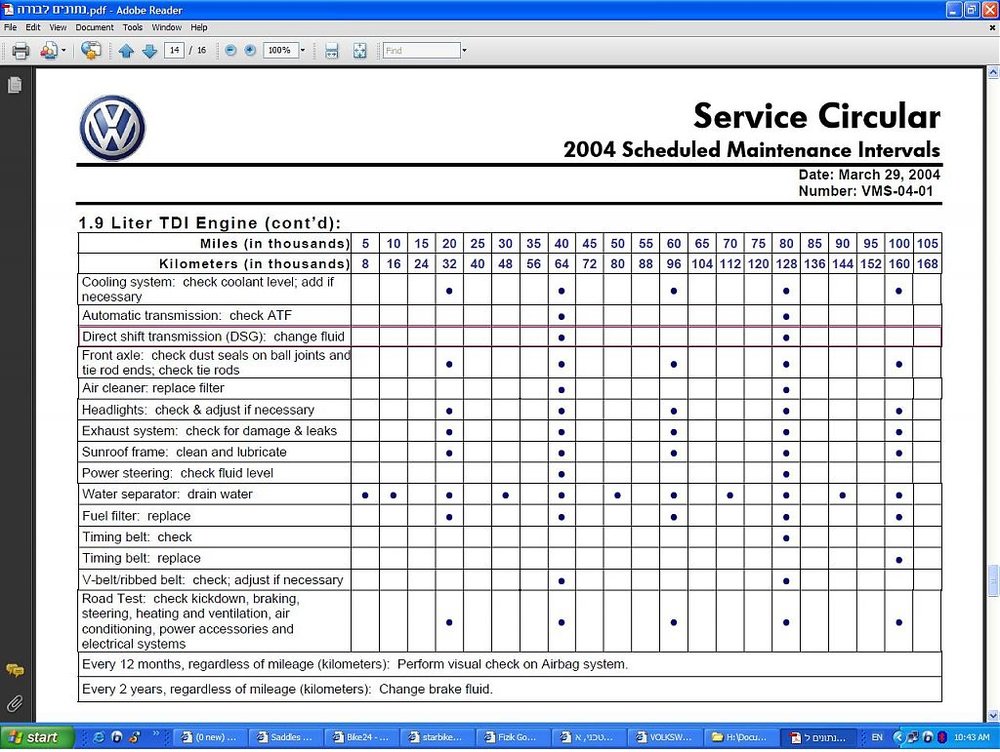Open the Document menu
The image size is (1000, 752).
[x=94, y=27]
